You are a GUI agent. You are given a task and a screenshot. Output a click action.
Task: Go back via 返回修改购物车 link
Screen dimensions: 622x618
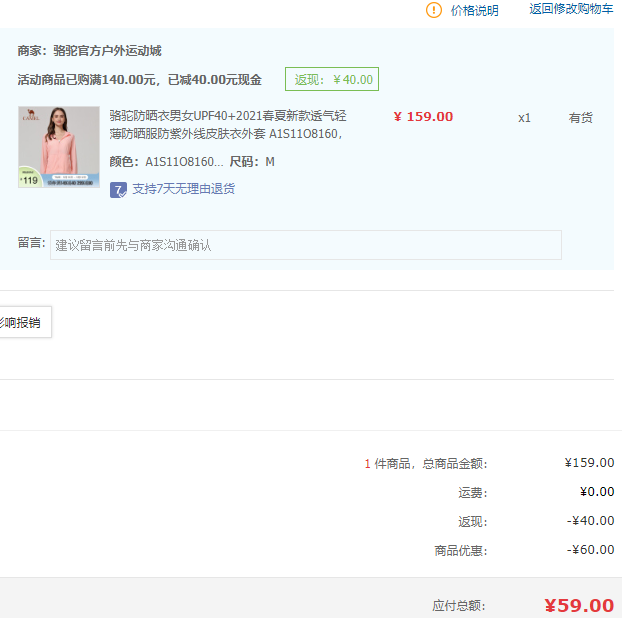[571, 9]
